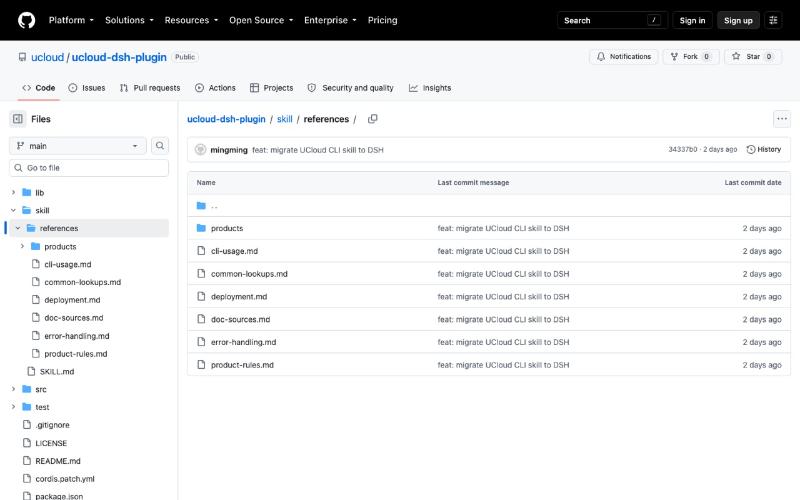800x500 pixels.
Task: Click LICENSE file icon in tree
Action: click(x=27, y=443)
